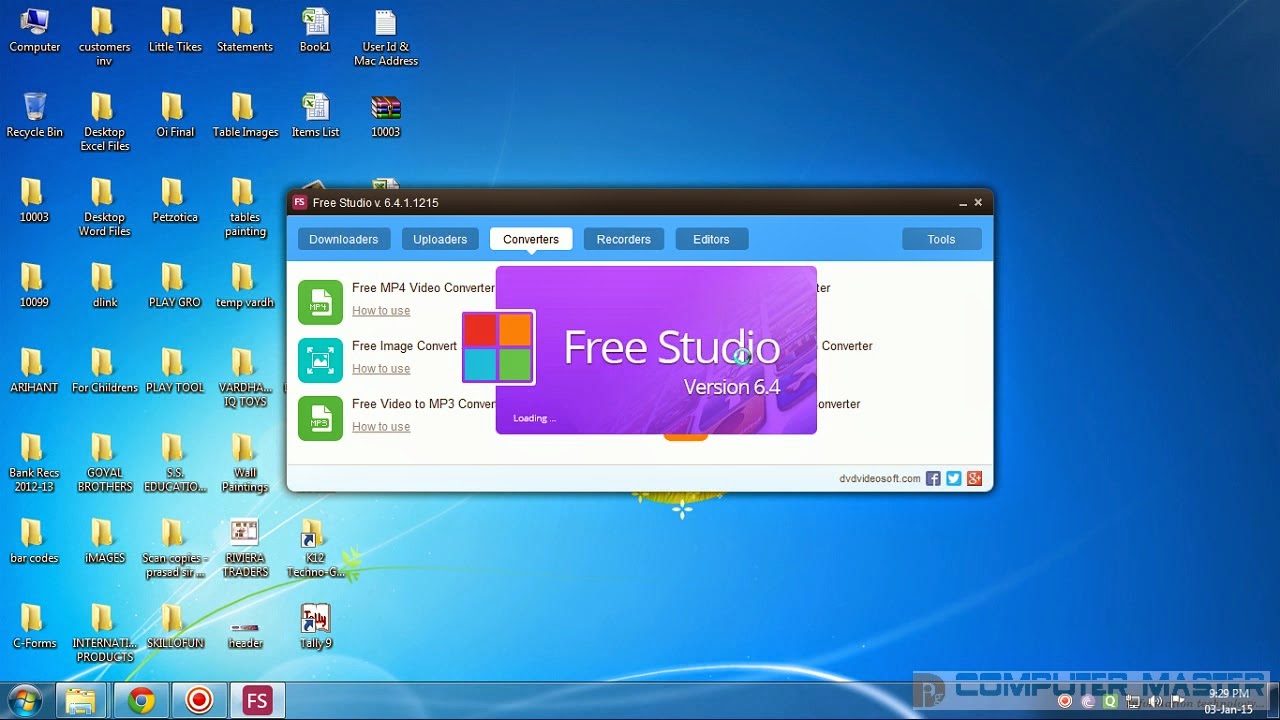Open the Tools button in Free Studio
The height and width of the screenshot is (720, 1280).
pyautogui.click(x=941, y=239)
